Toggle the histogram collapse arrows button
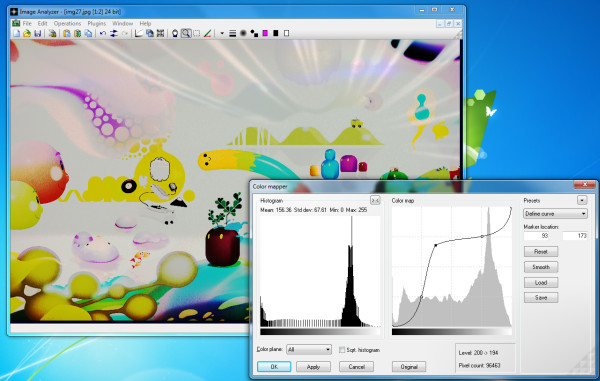 pyautogui.click(x=375, y=200)
